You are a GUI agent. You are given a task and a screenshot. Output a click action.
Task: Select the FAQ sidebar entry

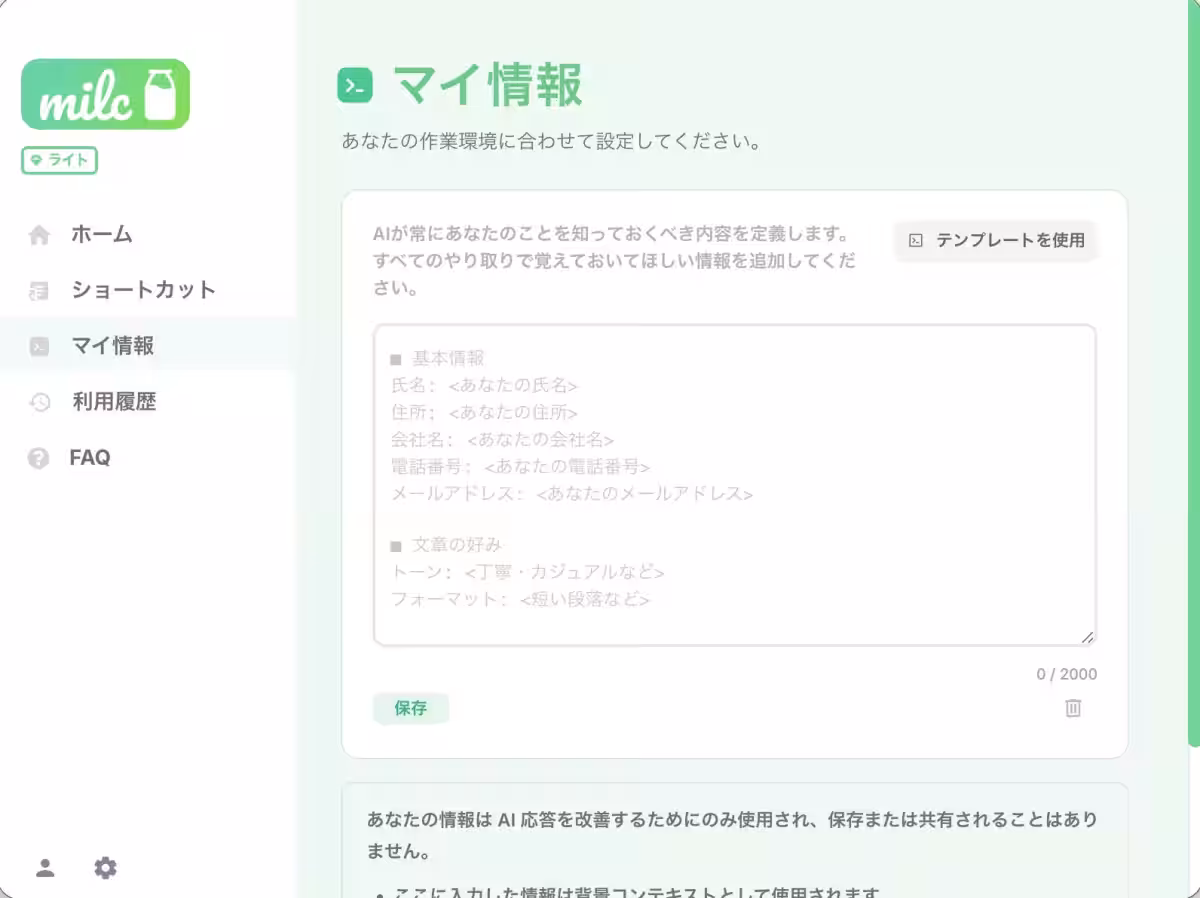89,458
